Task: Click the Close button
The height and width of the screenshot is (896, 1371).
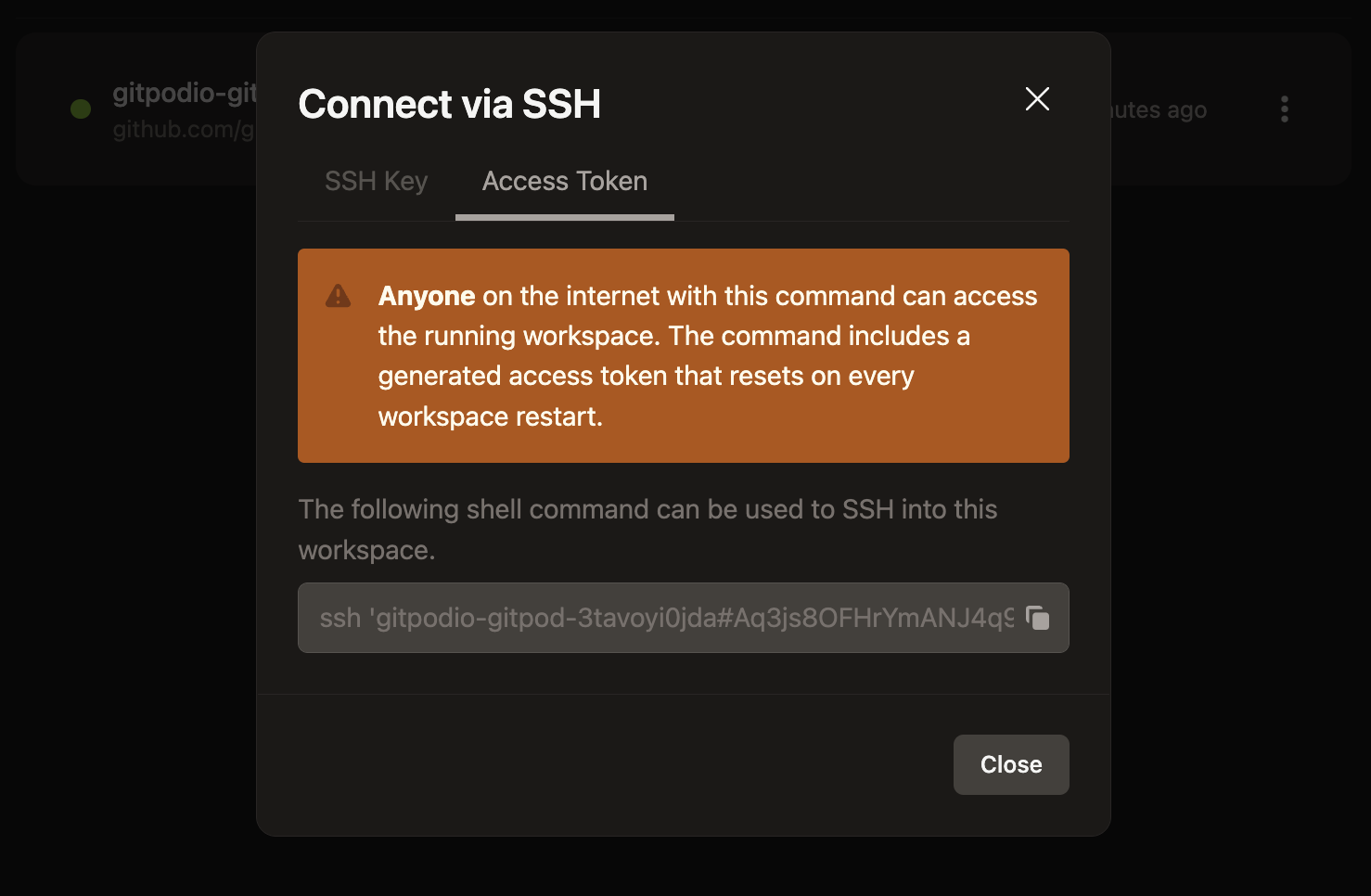Action: click(1010, 764)
